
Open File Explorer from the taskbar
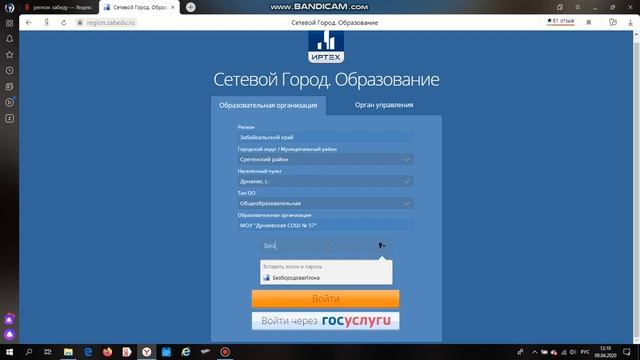point(68,352)
